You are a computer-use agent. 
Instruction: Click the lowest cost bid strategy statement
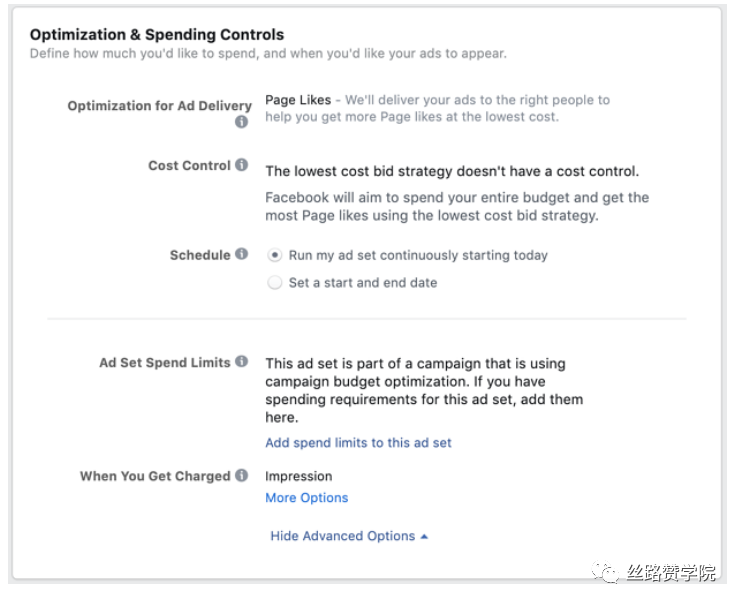coord(452,172)
